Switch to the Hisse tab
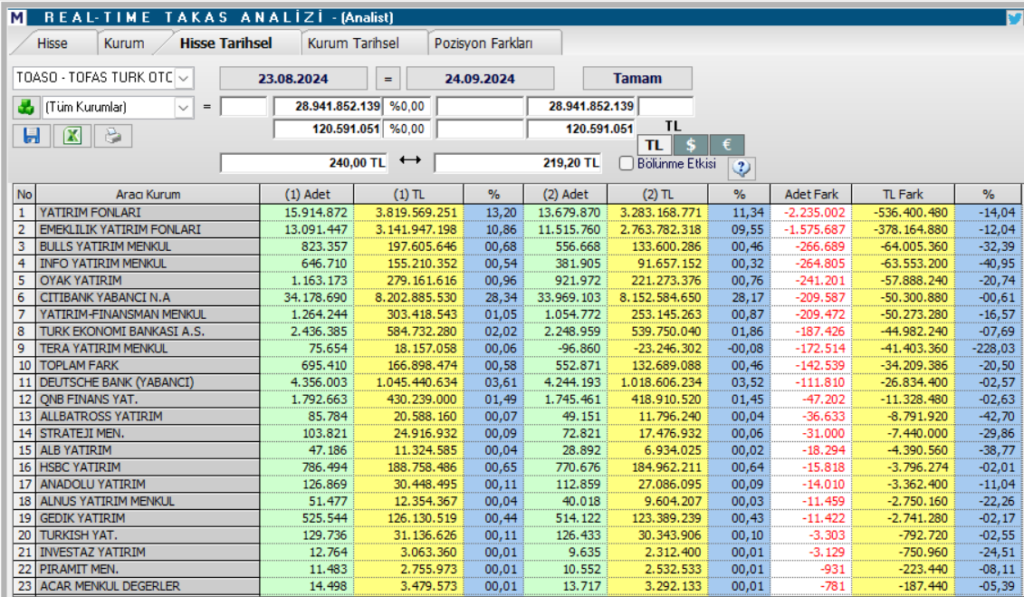Viewport: 1024px width, 597px height. point(52,44)
